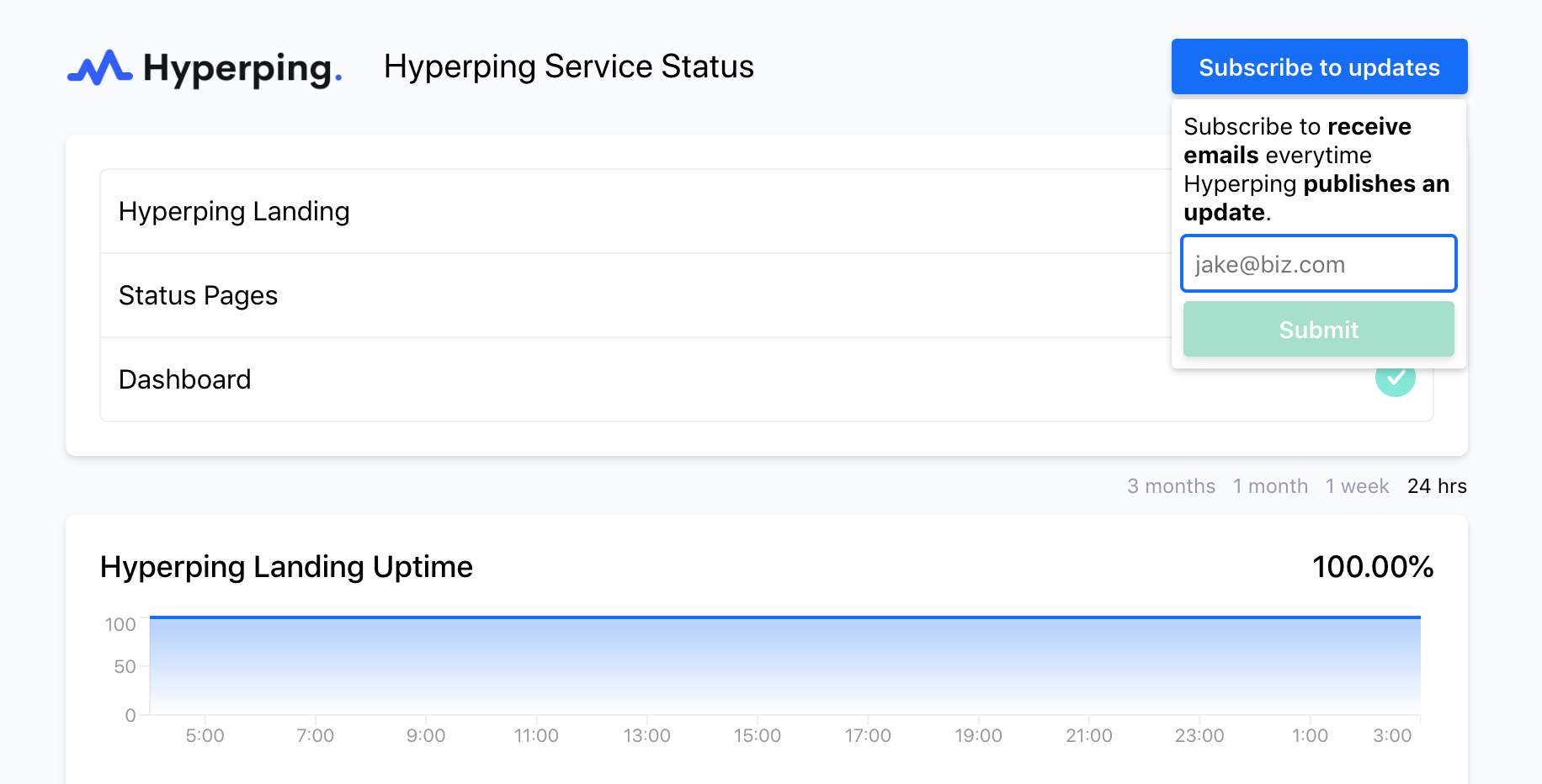1542x784 pixels.
Task: Select the 1 month time range
Action: [x=1270, y=486]
